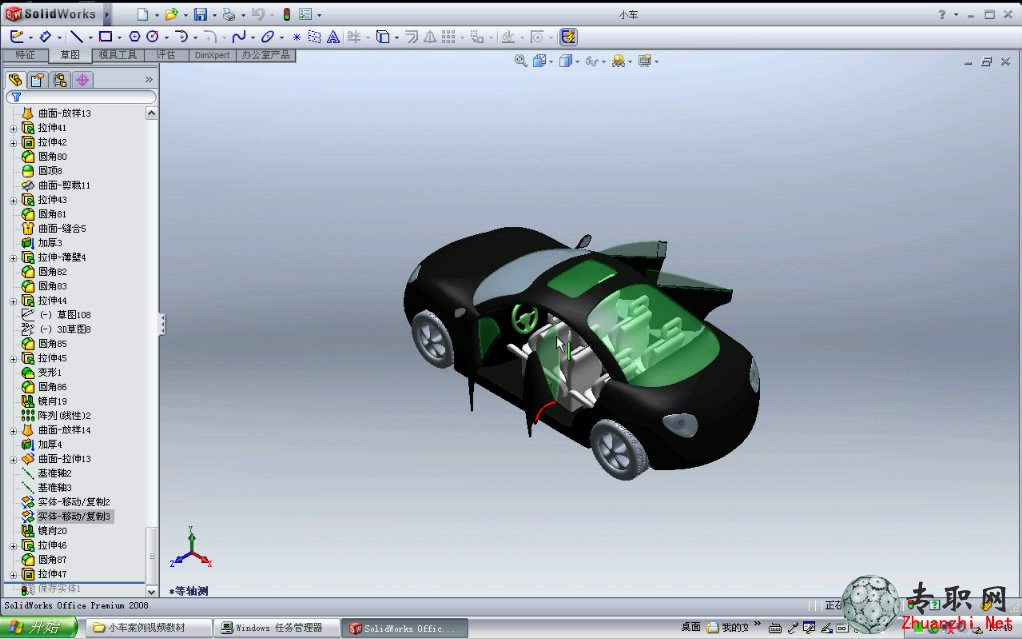Click the Apply Scene icon
Image resolution: width=1022 pixels, height=639 pixels.
click(x=618, y=61)
